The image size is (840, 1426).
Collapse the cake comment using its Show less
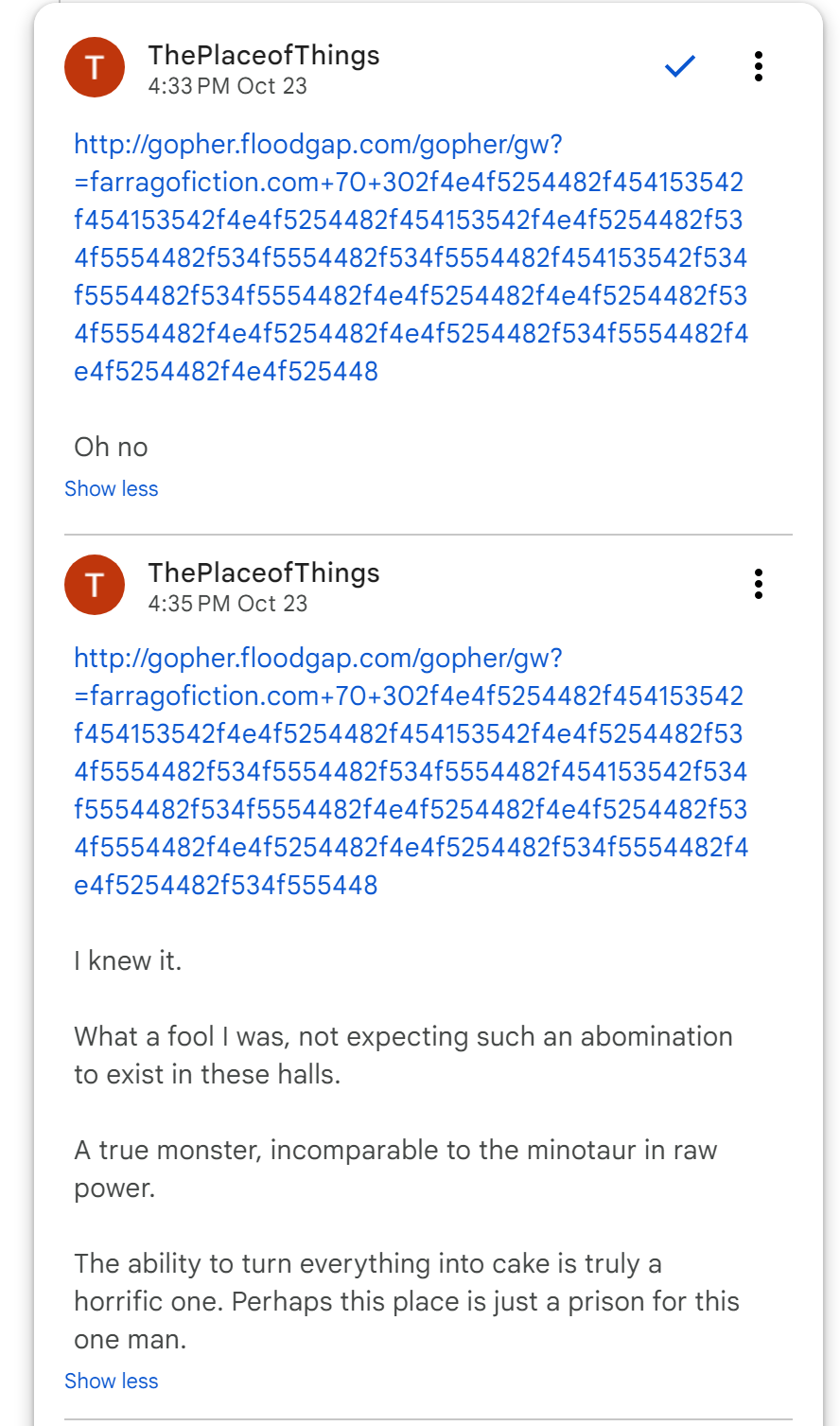(x=111, y=1381)
